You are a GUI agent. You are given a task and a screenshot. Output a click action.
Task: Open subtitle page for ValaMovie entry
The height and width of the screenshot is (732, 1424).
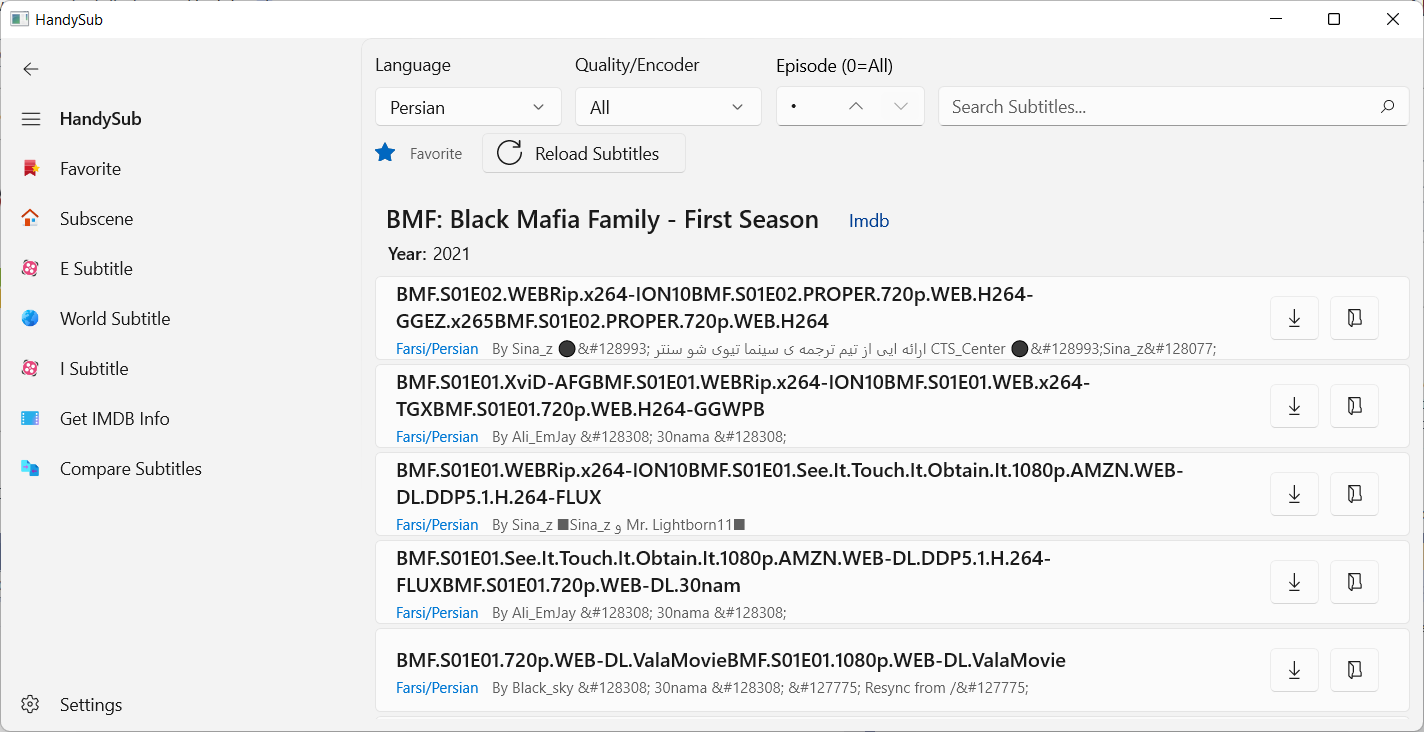point(1355,670)
